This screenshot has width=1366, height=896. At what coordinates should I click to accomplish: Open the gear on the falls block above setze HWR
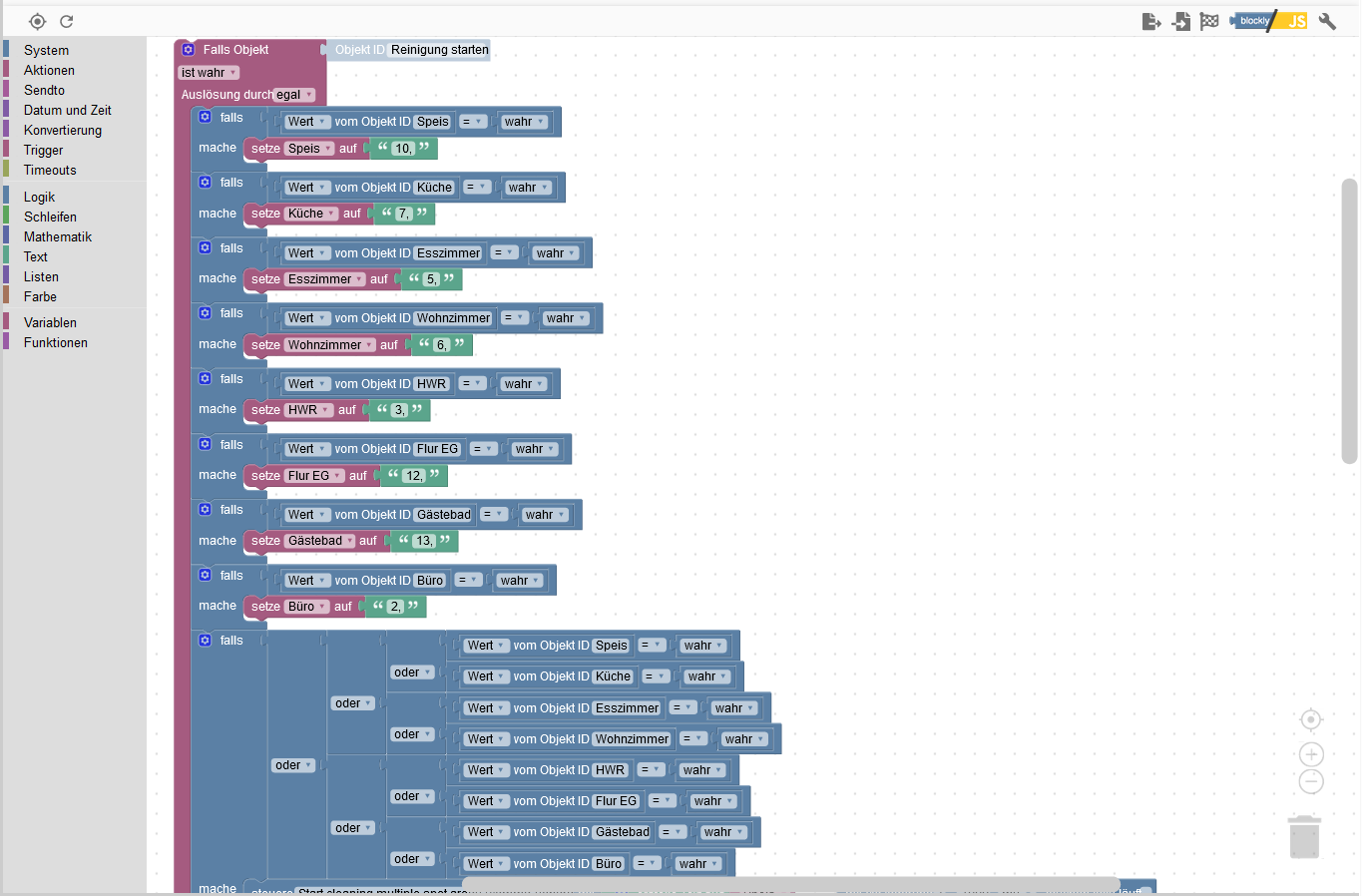point(205,378)
